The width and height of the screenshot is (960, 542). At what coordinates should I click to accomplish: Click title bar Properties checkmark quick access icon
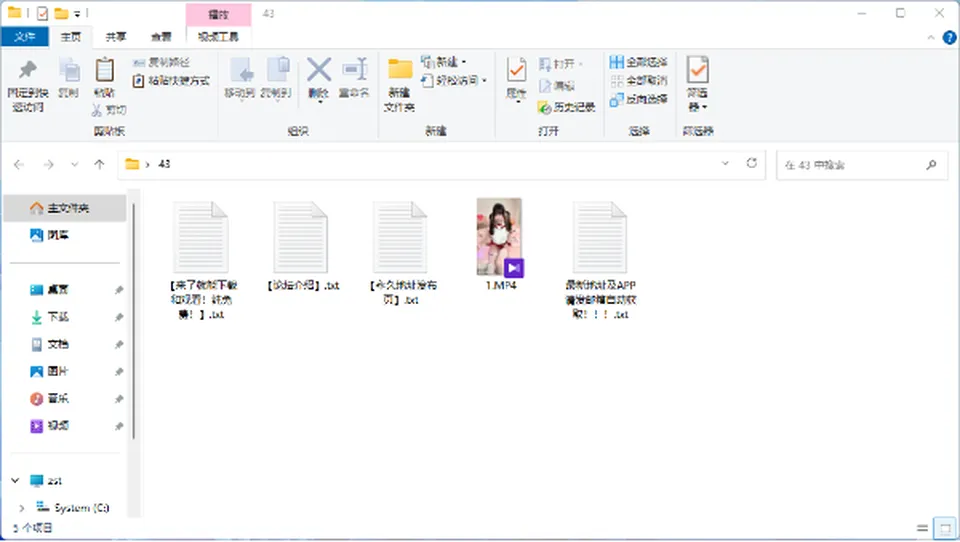42,13
